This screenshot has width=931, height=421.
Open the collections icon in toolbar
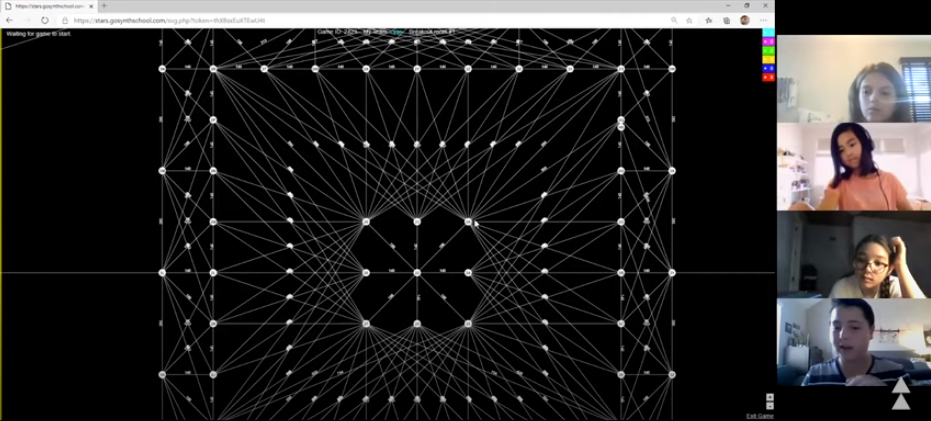727,20
